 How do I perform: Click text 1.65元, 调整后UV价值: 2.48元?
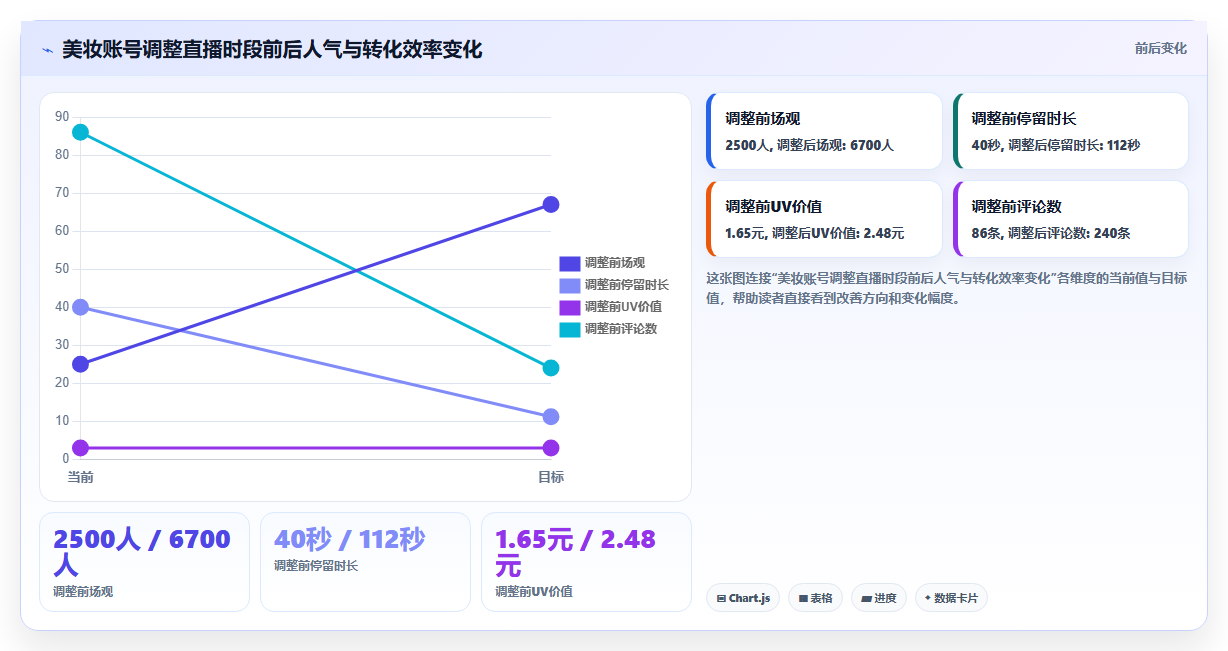click(814, 233)
